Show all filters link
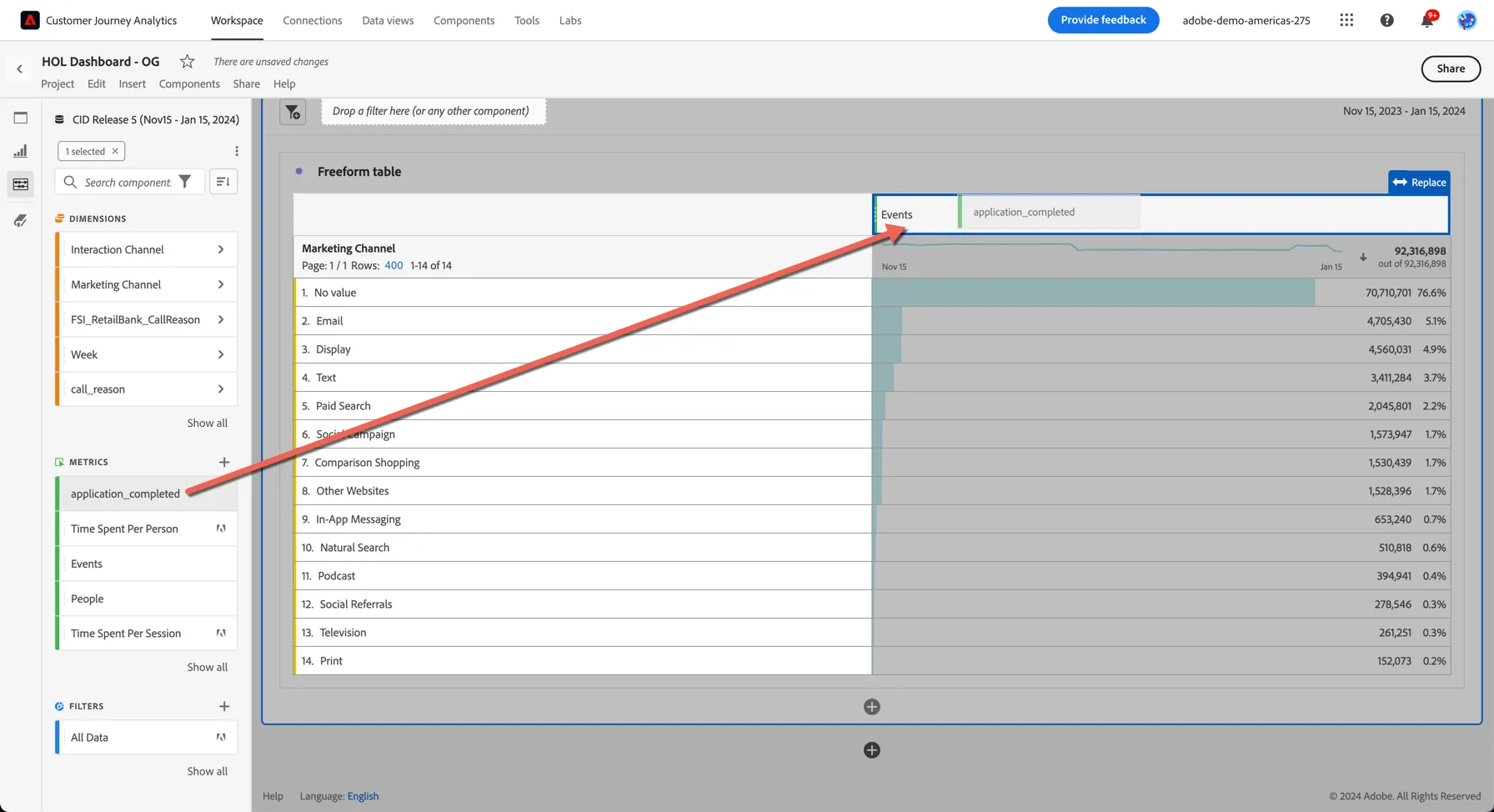Viewport: 1494px width, 812px height. click(207, 771)
